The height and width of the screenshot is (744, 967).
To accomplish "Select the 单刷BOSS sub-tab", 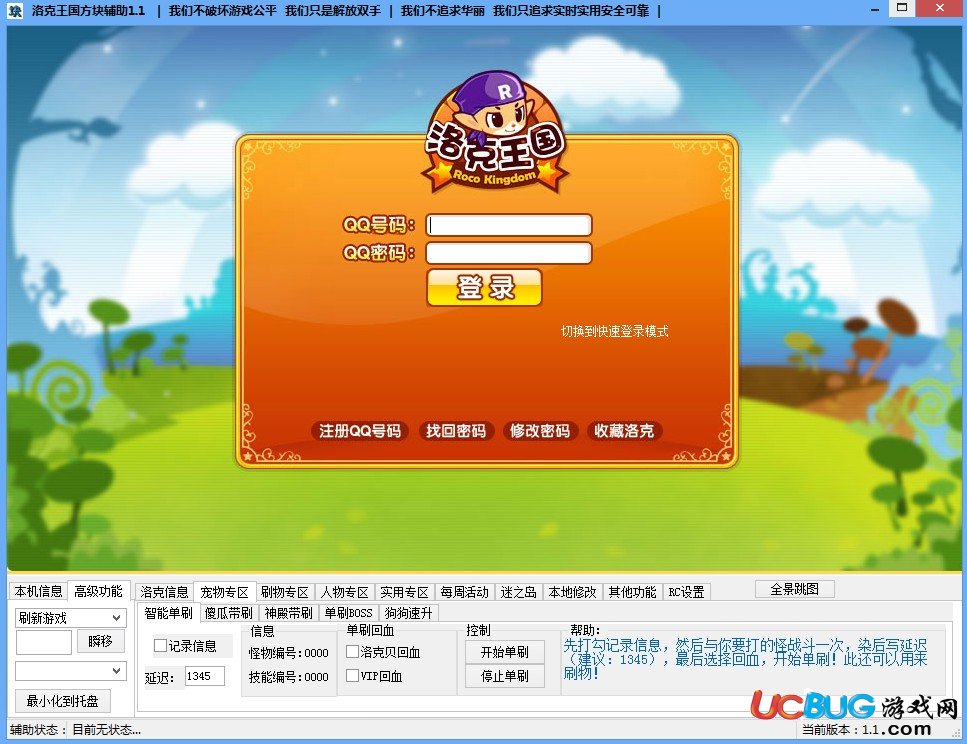I will point(348,613).
